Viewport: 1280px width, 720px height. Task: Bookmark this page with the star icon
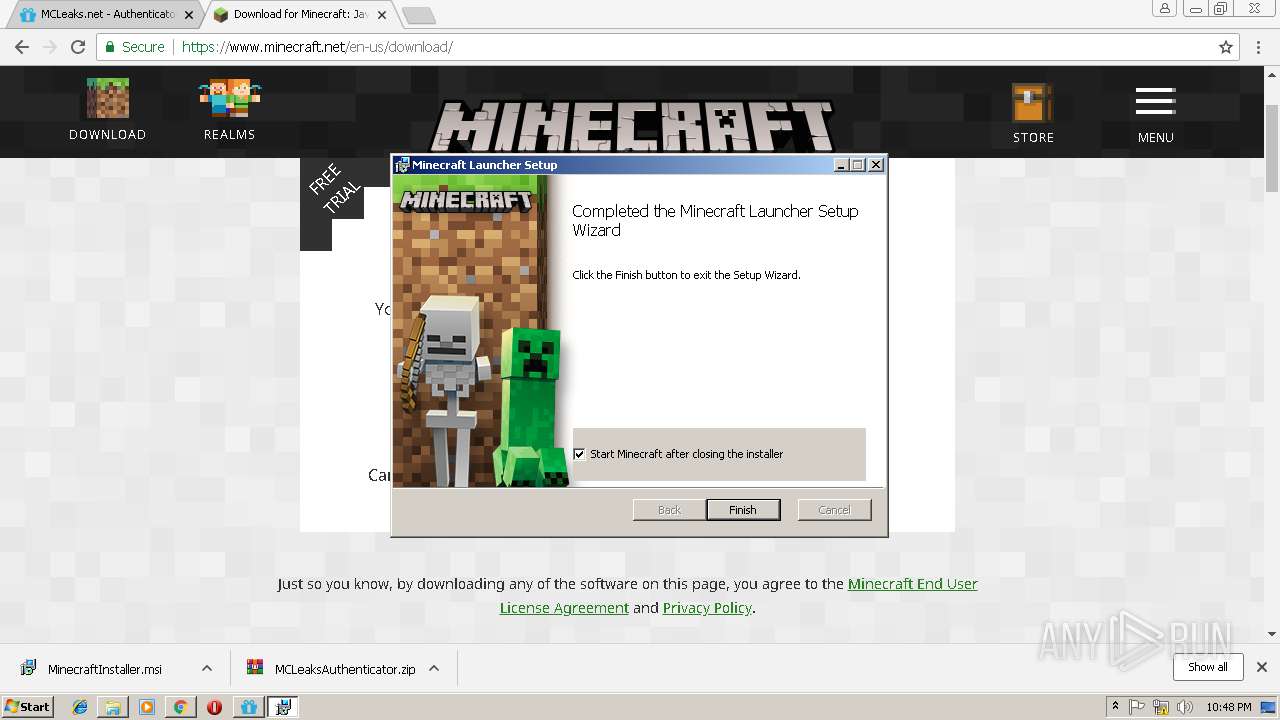[1226, 47]
